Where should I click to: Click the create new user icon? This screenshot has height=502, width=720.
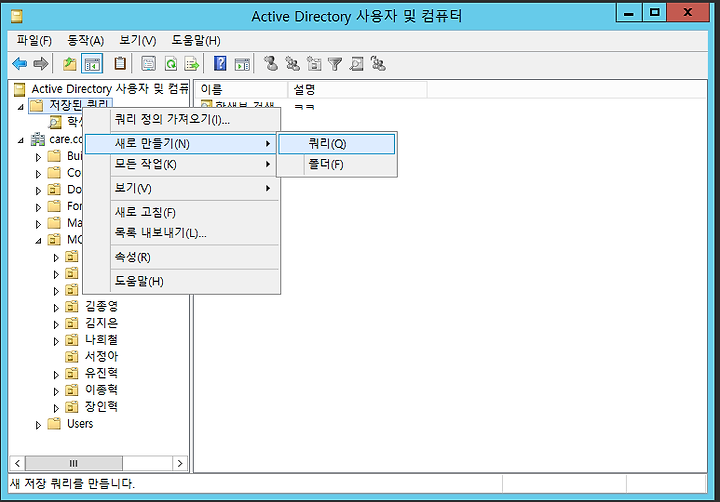click(x=271, y=63)
